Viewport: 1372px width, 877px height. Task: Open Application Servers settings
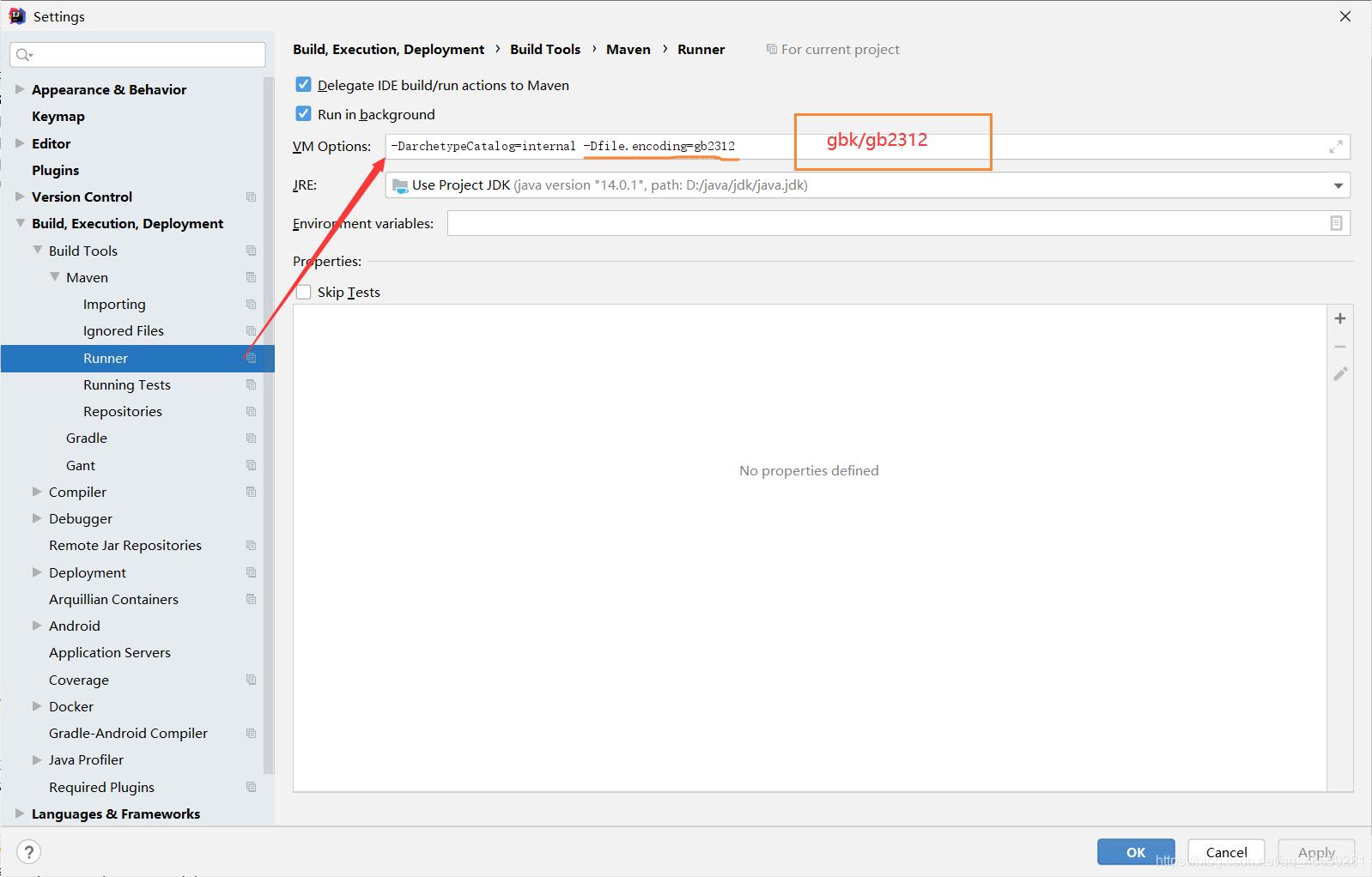click(110, 653)
